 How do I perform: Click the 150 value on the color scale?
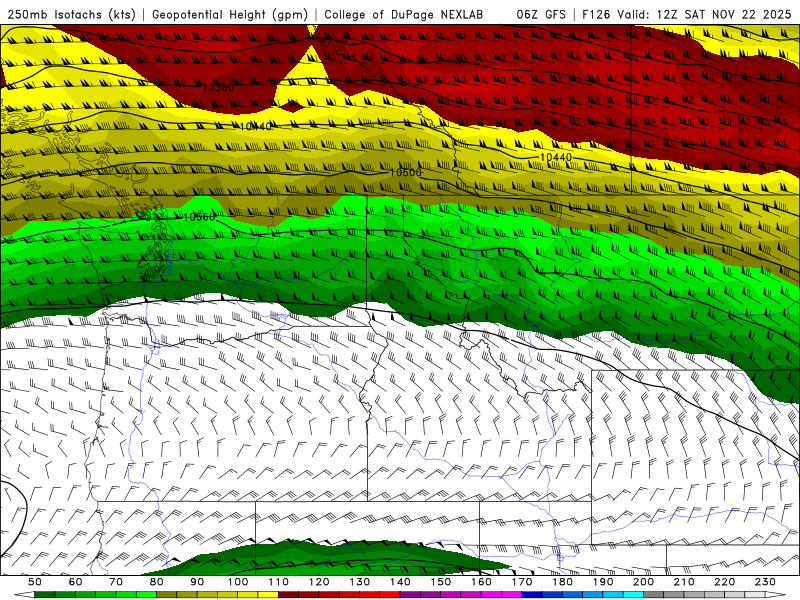[441, 582]
